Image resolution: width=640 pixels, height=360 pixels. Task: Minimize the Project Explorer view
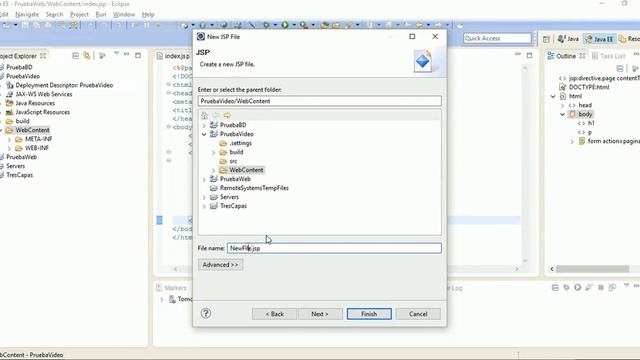coord(127,55)
